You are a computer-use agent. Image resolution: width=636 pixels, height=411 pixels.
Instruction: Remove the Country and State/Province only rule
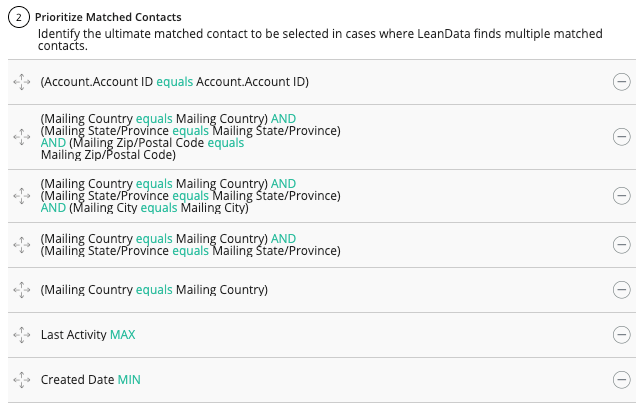(621, 245)
